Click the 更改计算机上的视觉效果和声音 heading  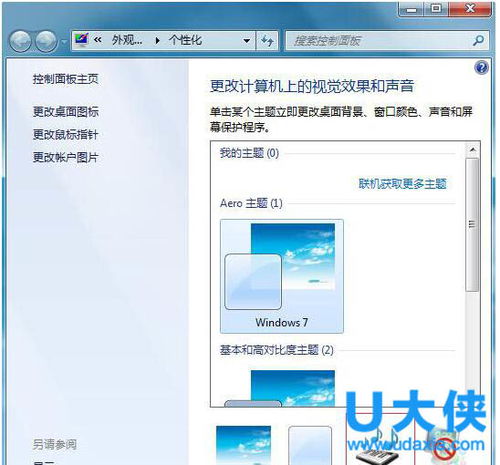[312, 86]
